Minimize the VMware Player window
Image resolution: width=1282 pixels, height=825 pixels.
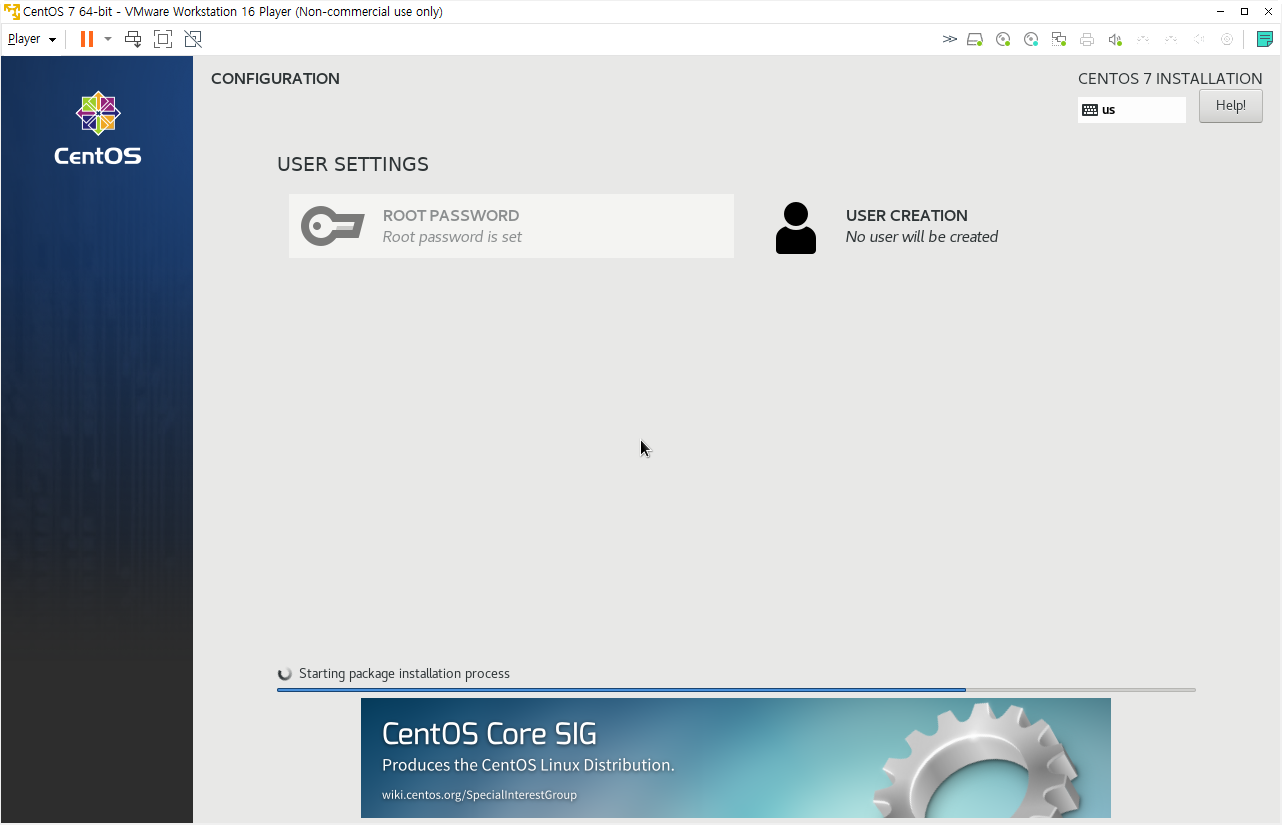[1220, 12]
